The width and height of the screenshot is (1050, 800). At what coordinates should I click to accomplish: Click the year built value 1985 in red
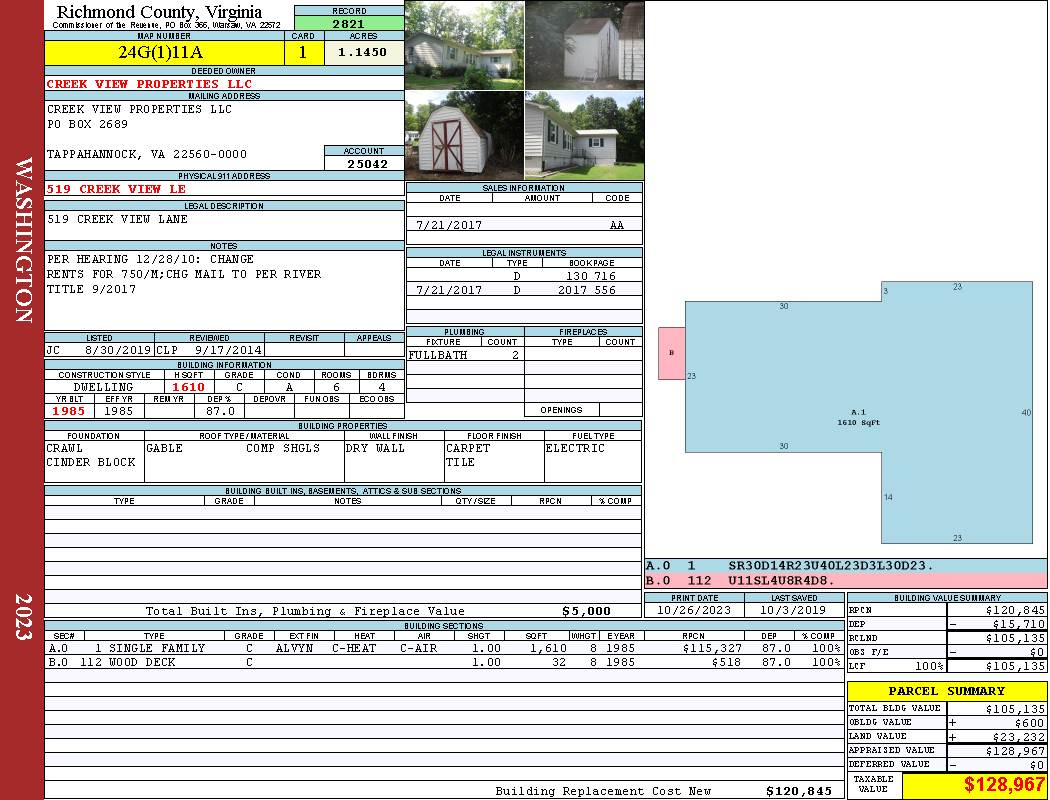pos(69,411)
